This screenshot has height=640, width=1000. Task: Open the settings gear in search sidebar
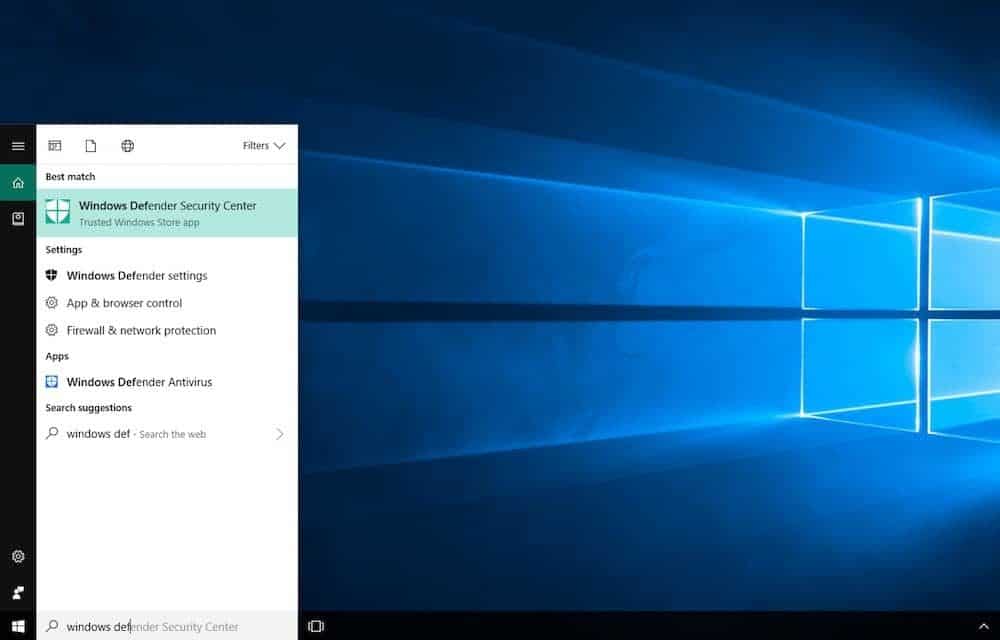point(18,557)
